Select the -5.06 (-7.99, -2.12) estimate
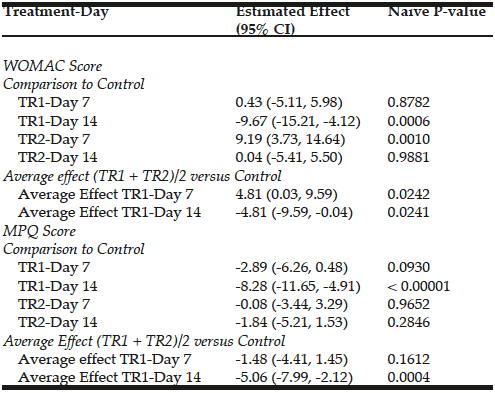 point(294,378)
